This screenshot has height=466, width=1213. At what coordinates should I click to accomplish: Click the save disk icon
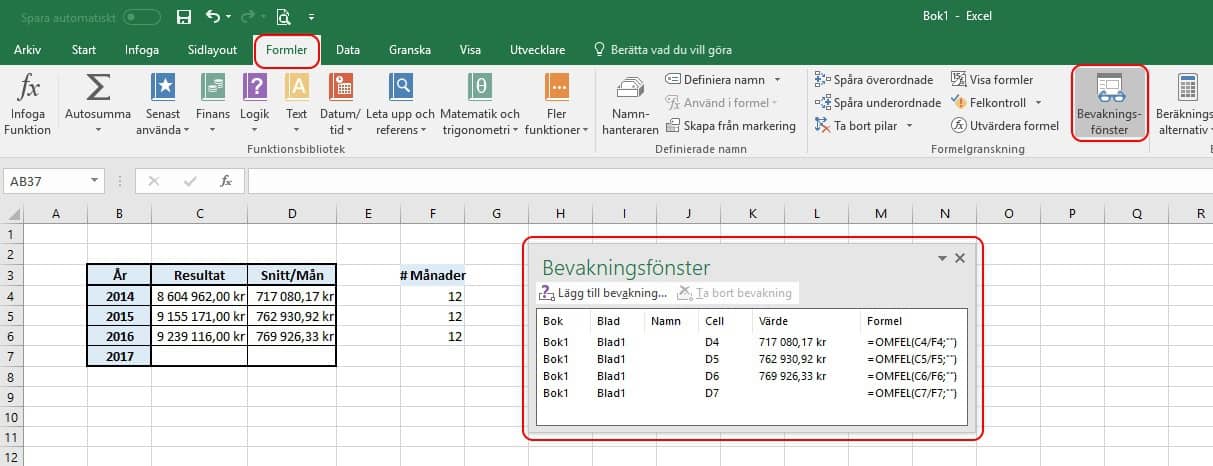pos(183,17)
